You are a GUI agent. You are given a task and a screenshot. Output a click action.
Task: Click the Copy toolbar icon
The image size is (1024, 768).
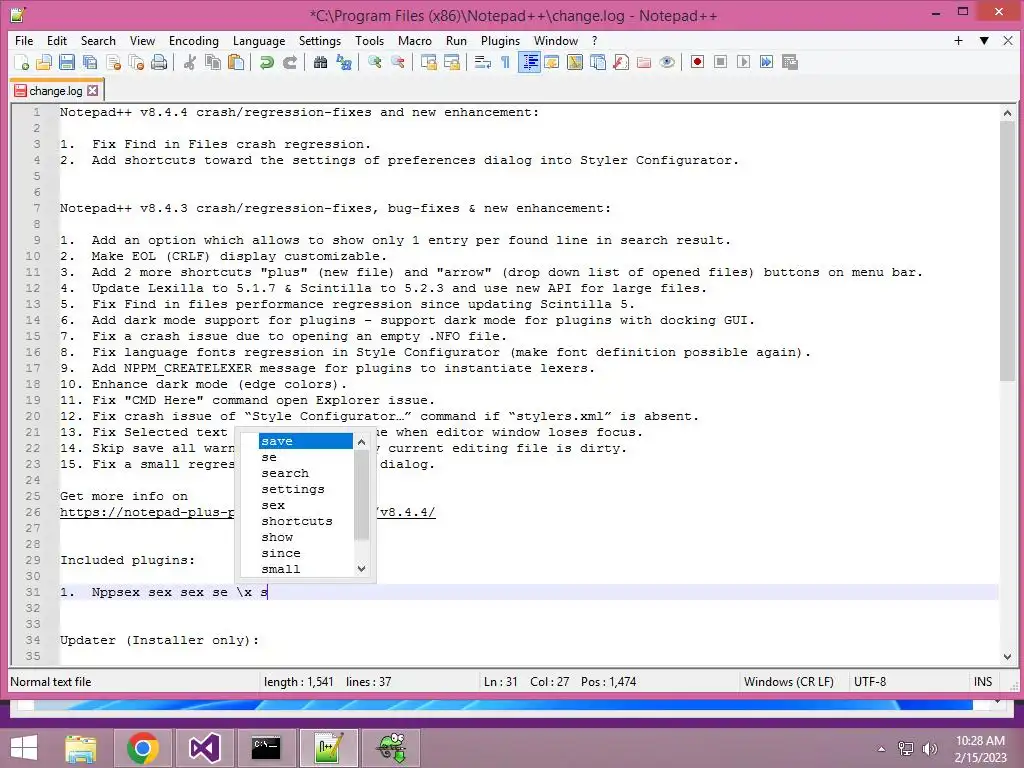(x=213, y=62)
